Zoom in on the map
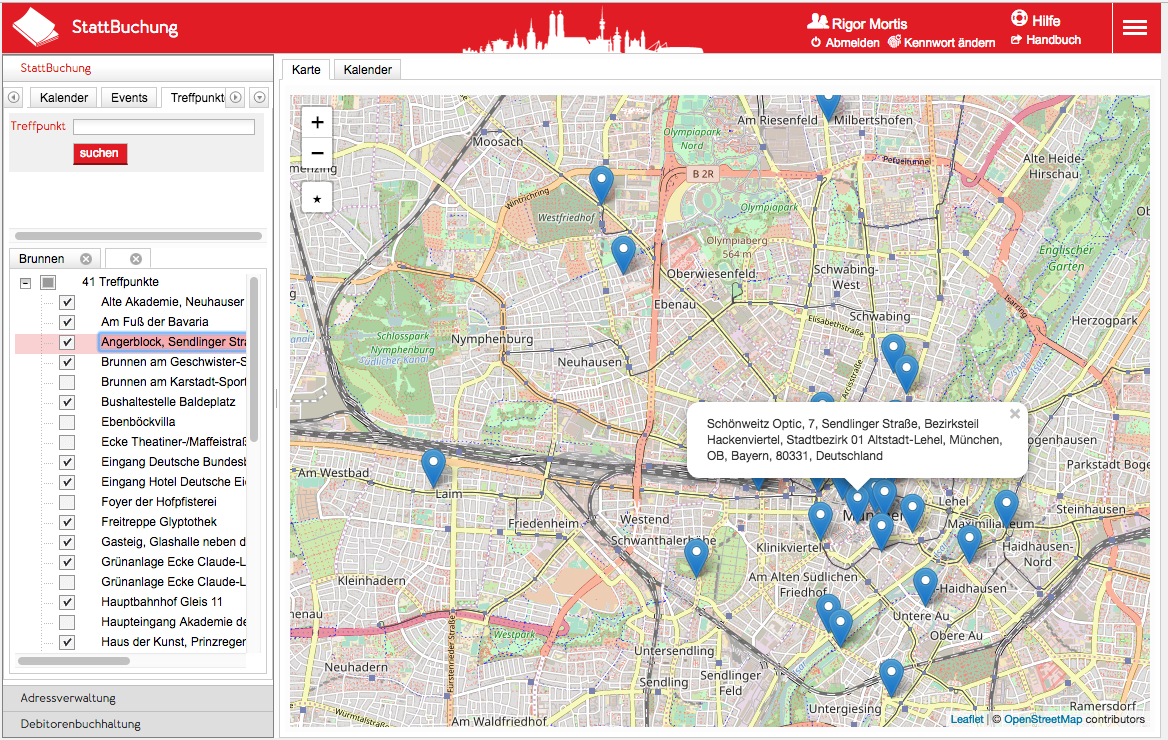1168x740 pixels. click(317, 123)
